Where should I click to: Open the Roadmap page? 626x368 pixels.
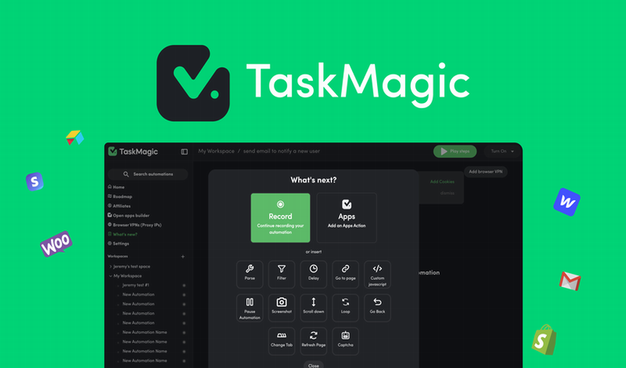coord(120,196)
